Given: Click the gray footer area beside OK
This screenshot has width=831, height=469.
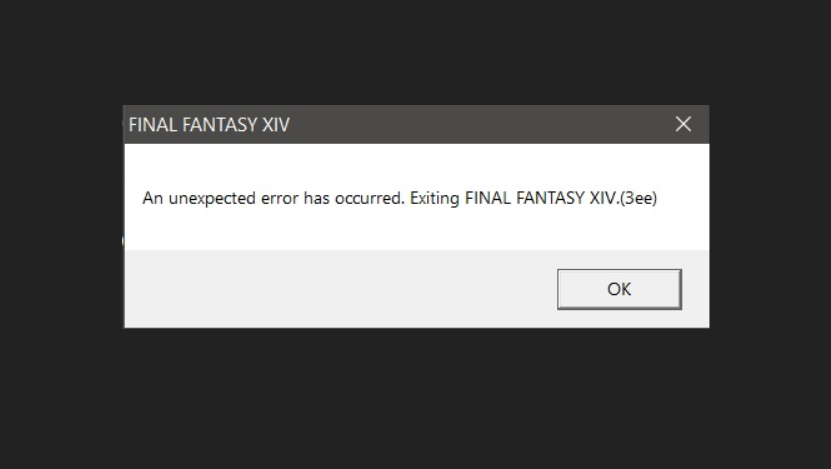Looking at the screenshot, I should [x=339, y=289].
